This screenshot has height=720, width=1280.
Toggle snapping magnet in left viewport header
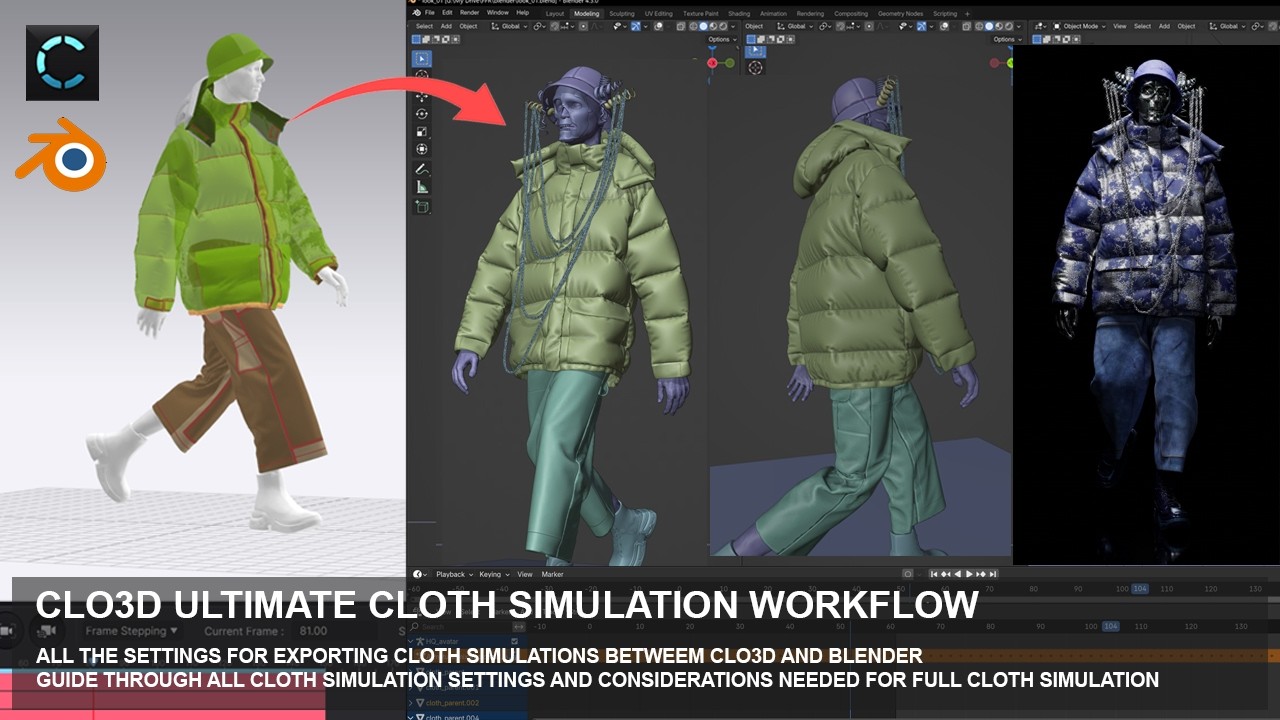pyautogui.click(x=555, y=26)
